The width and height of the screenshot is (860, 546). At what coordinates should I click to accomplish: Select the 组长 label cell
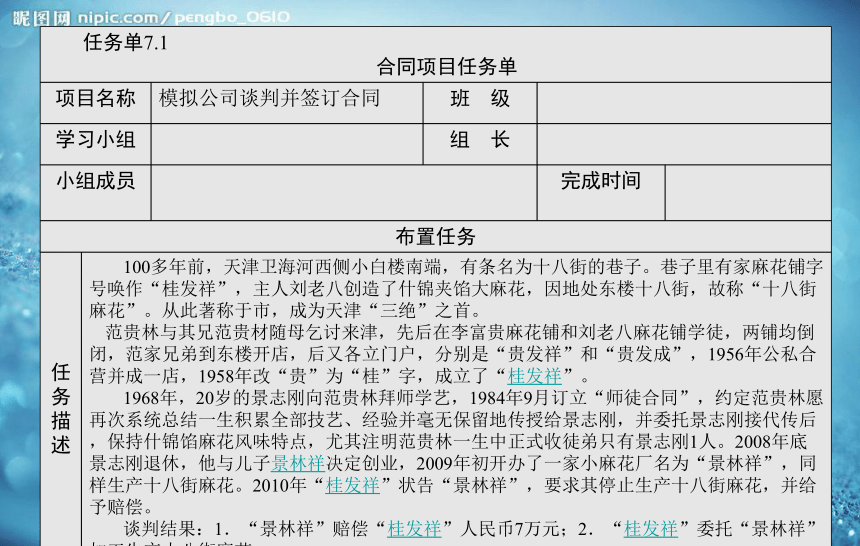tap(480, 144)
